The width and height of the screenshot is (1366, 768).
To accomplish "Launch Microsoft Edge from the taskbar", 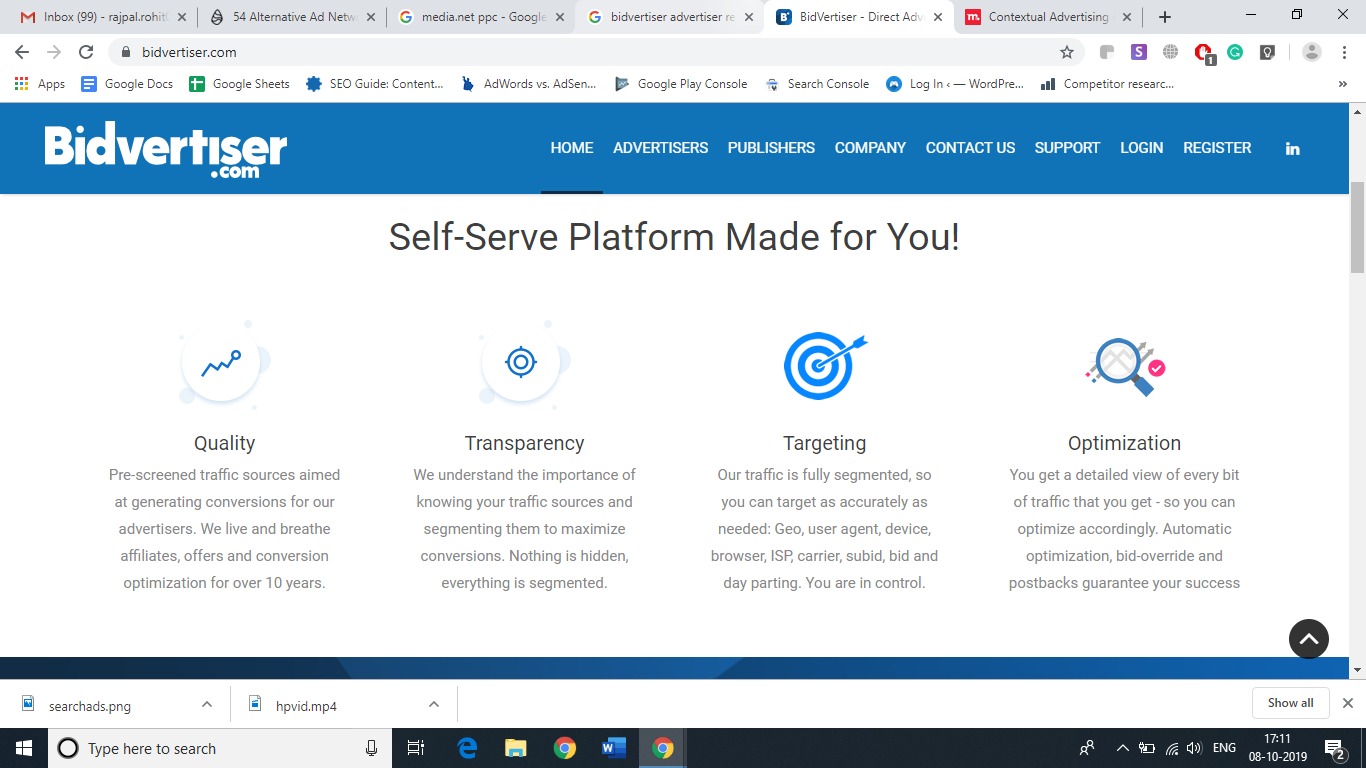I will 467,748.
